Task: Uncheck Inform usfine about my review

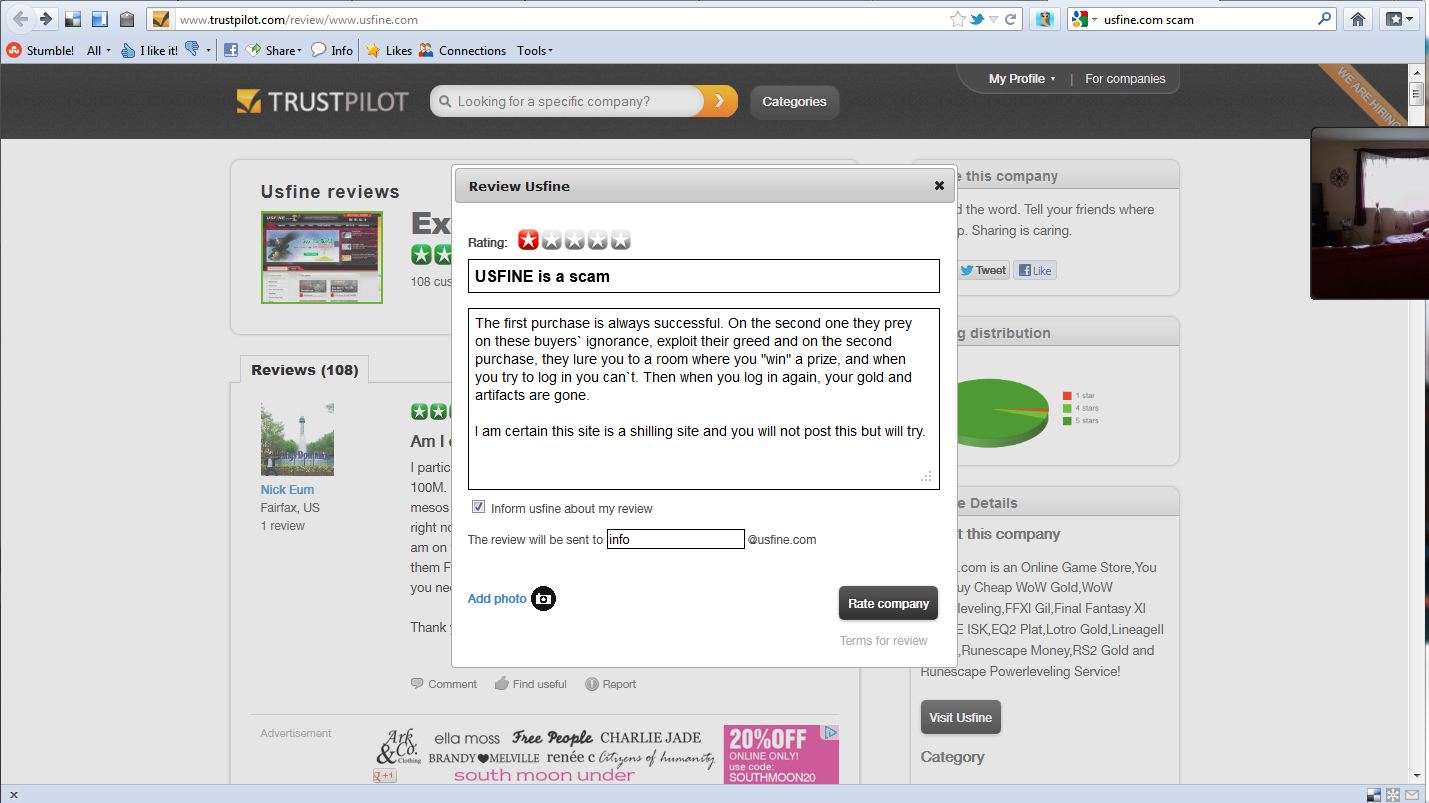Action: (x=478, y=507)
